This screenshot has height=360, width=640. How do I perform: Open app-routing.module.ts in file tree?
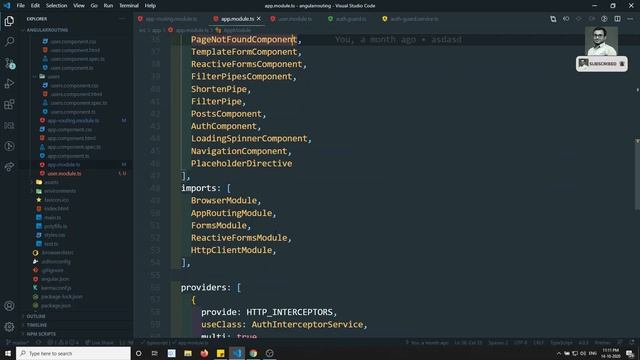click(73, 120)
